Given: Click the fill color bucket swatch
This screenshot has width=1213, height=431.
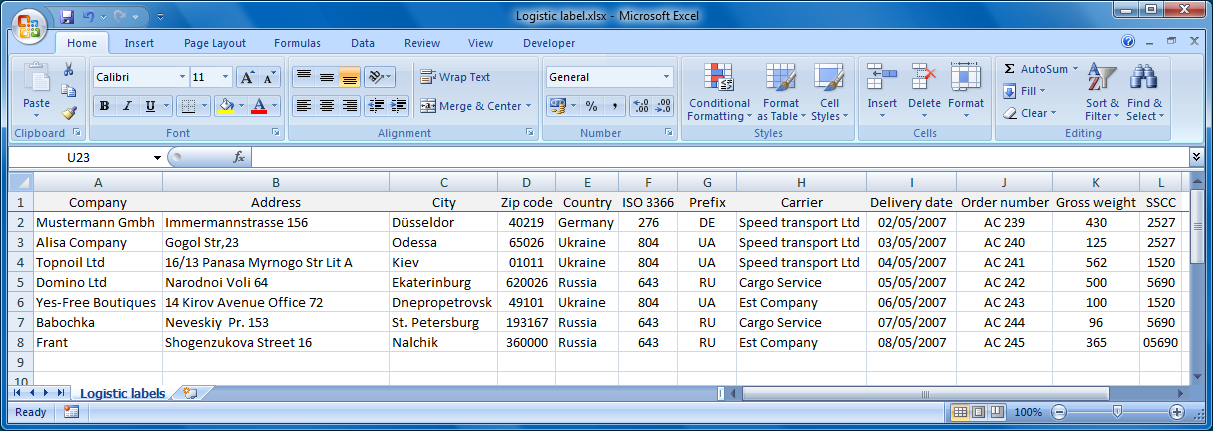Looking at the screenshot, I should coord(225,106).
